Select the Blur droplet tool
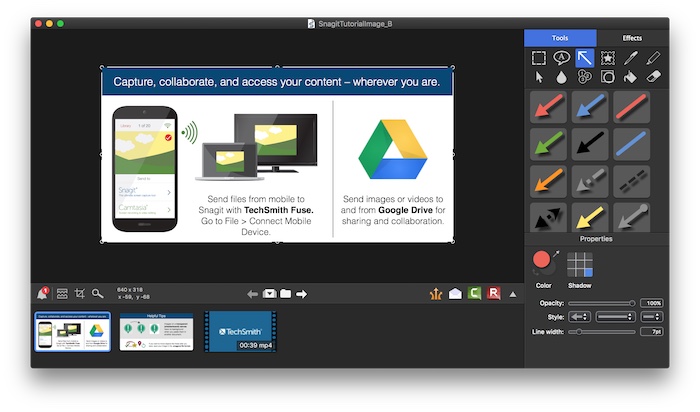700x412 pixels. (561, 77)
